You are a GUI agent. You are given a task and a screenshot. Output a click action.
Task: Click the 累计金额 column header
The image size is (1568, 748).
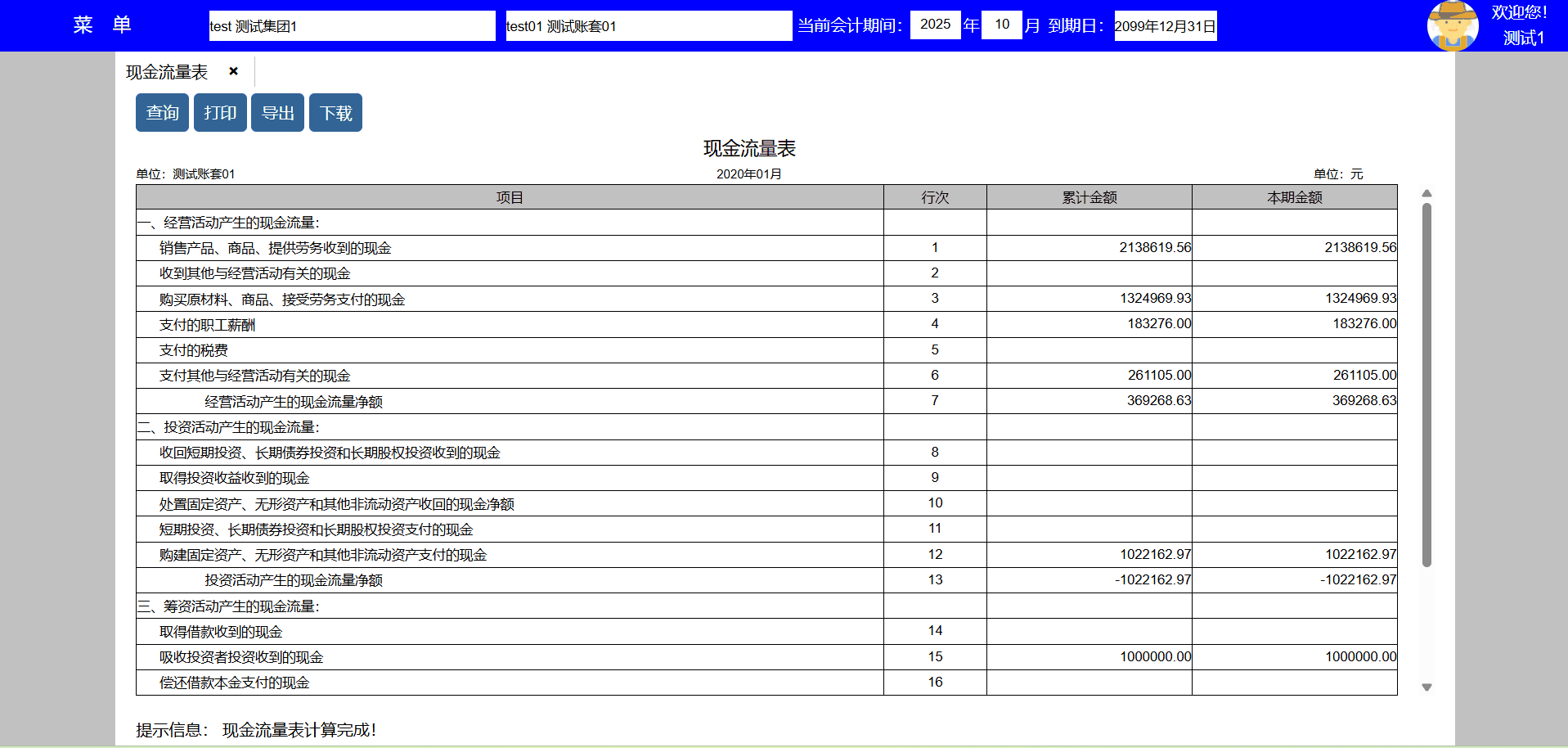pyautogui.click(x=1089, y=197)
